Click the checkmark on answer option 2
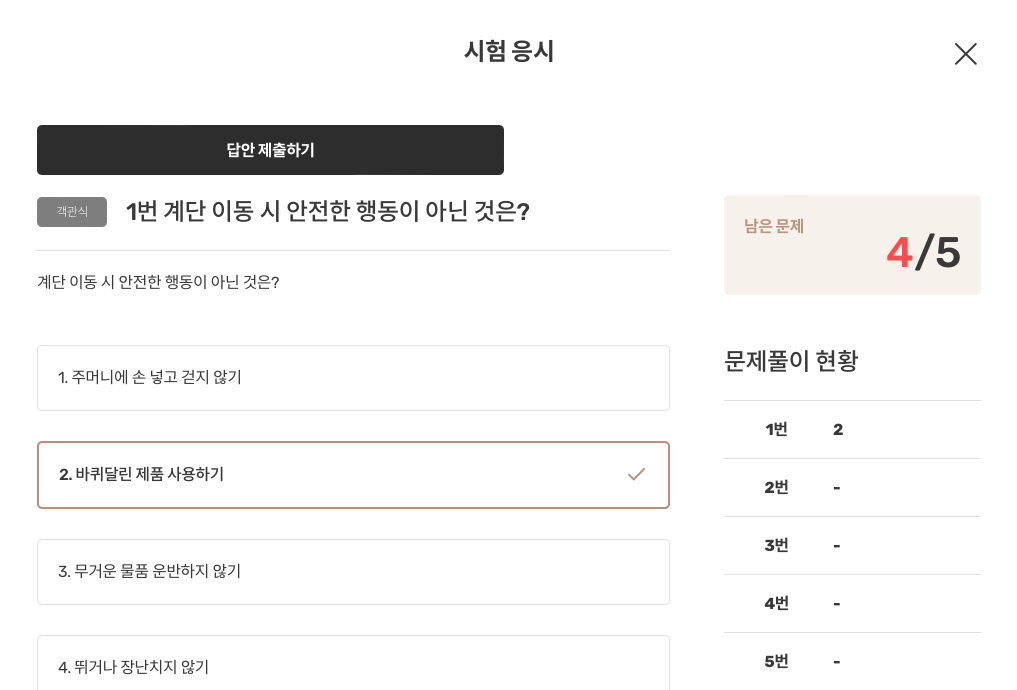1017x690 pixels. coord(636,475)
